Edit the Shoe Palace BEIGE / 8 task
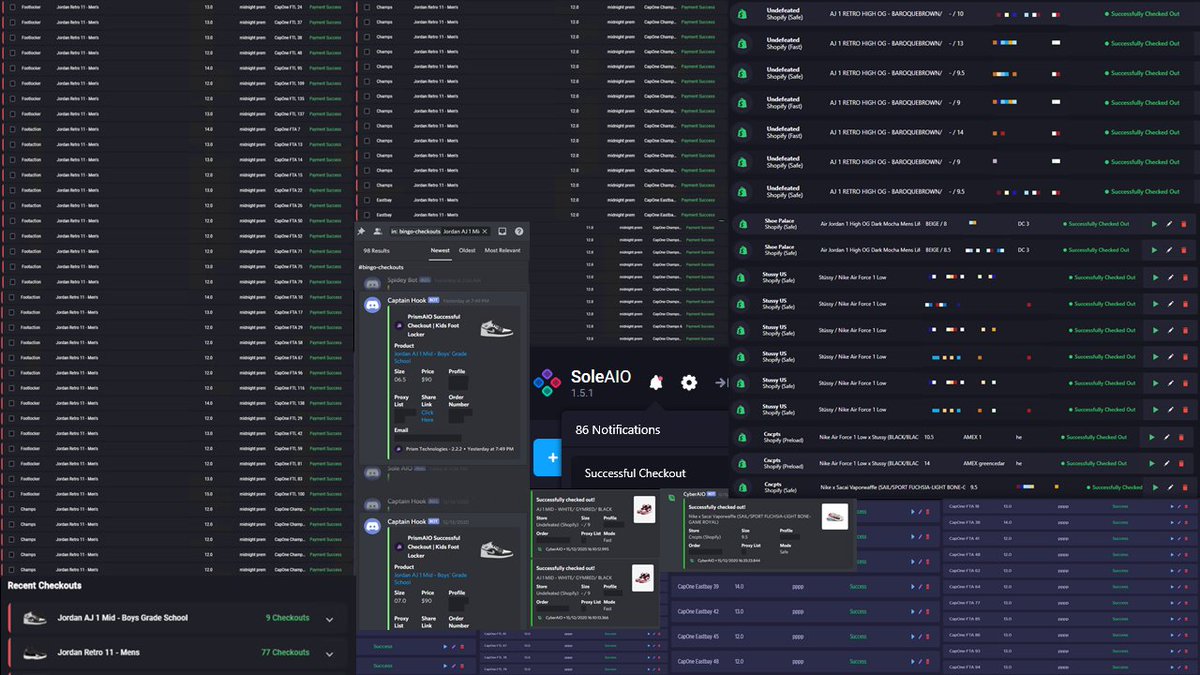This screenshot has height=675, width=1200. pyautogui.click(x=1169, y=224)
